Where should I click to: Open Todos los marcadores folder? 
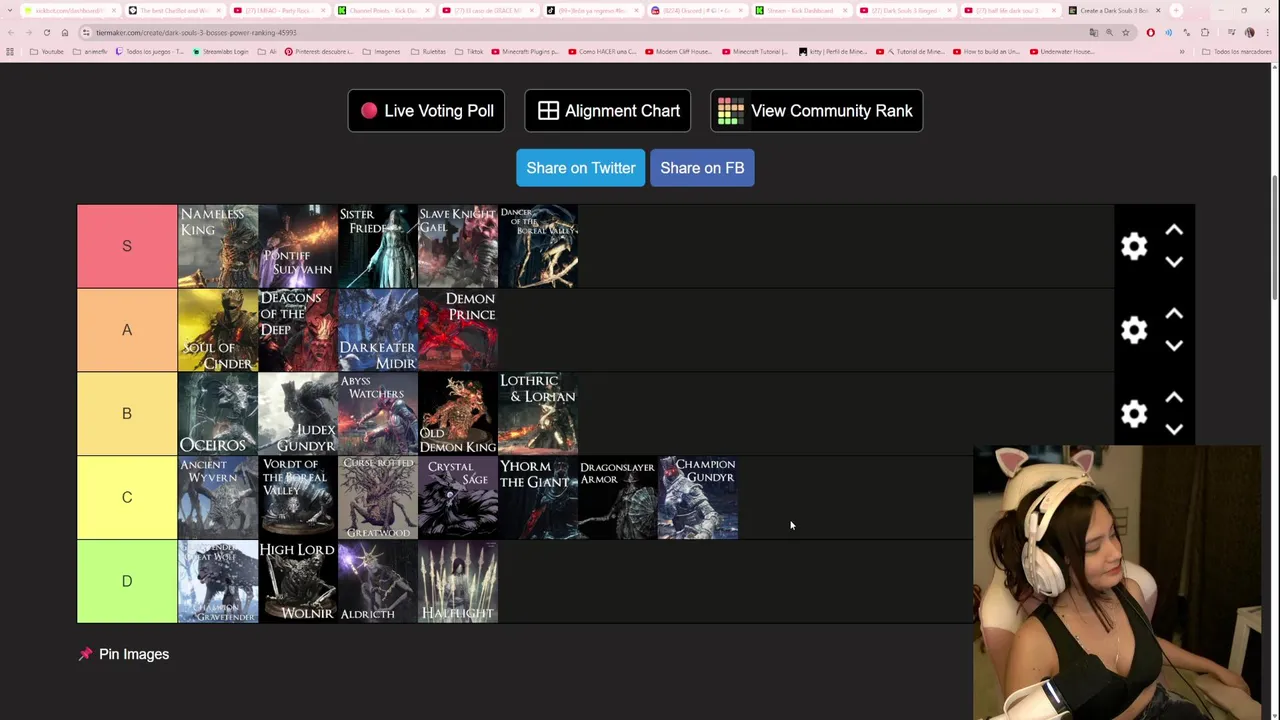click(x=1237, y=51)
